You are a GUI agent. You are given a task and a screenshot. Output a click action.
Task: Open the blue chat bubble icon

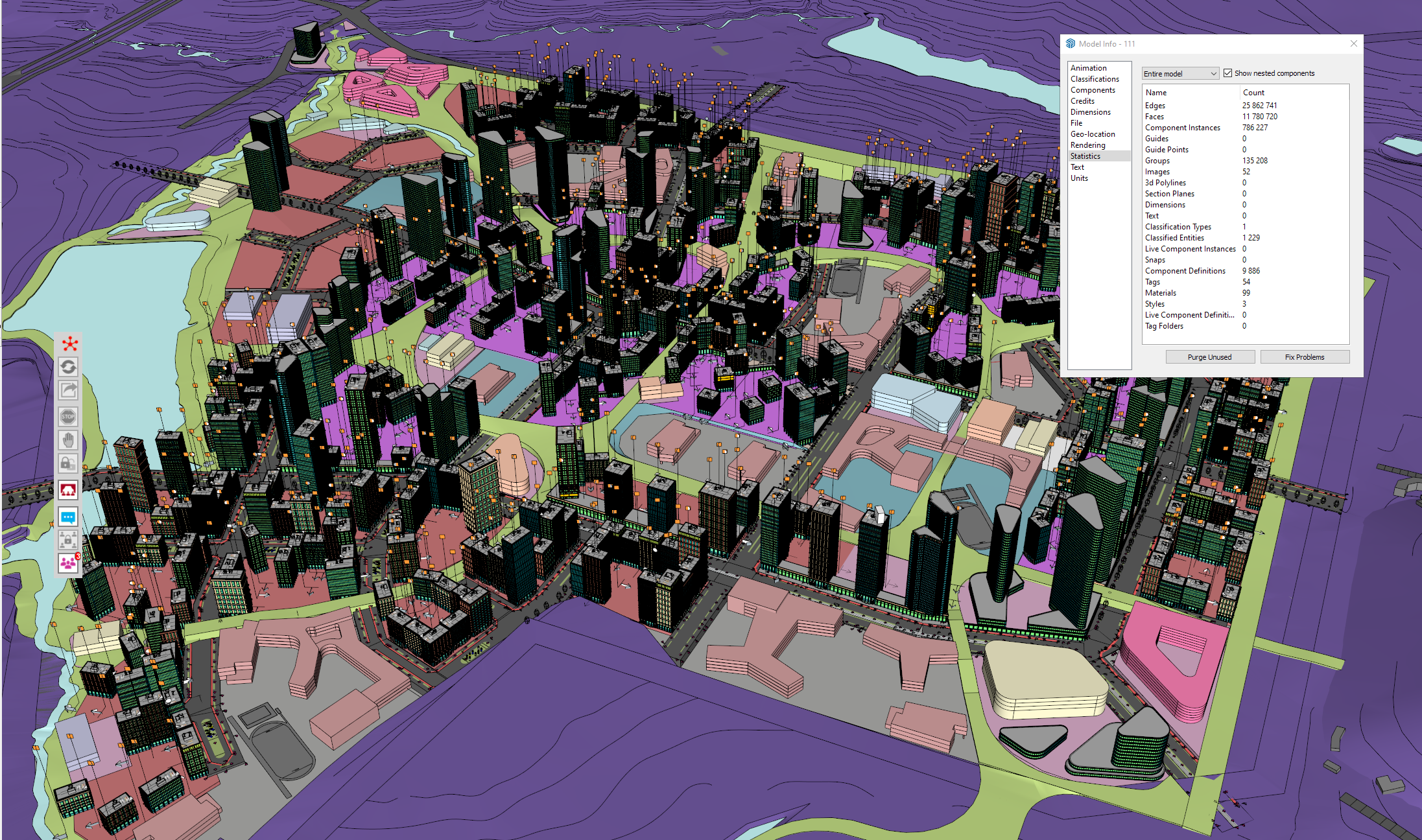[x=69, y=517]
